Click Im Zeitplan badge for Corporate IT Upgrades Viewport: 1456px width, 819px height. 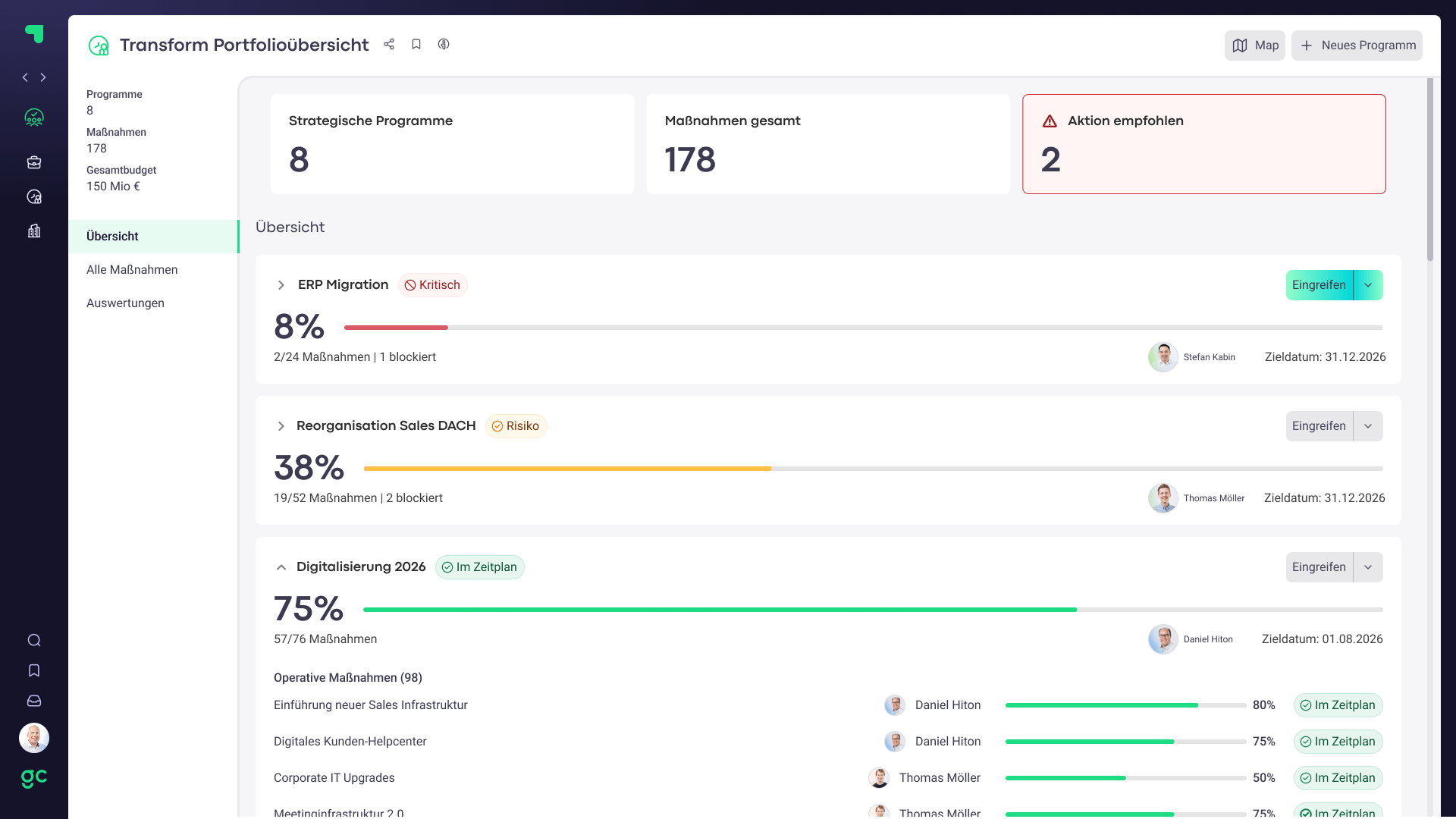(x=1338, y=778)
